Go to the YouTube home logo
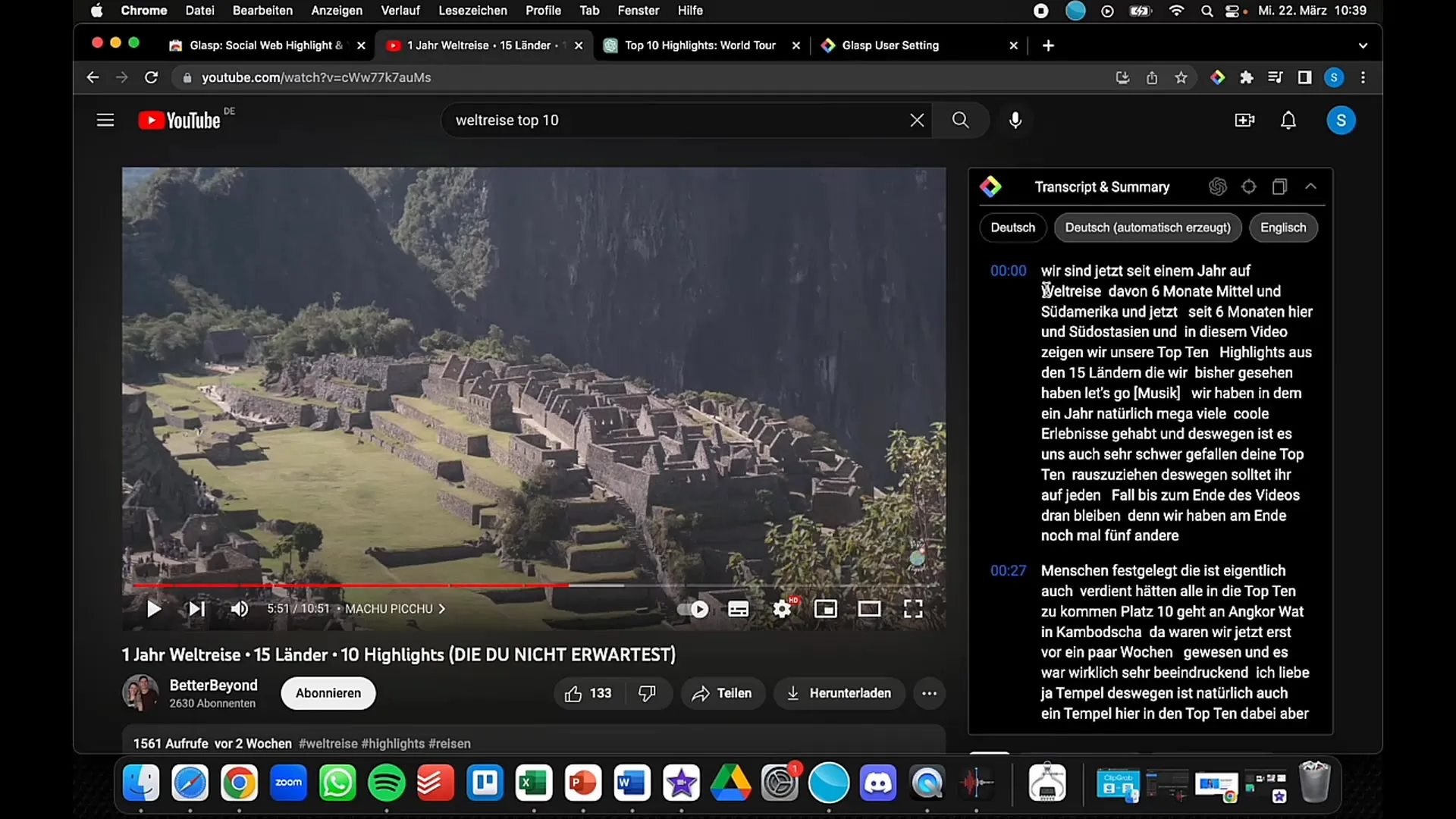The width and height of the screenshot is (1456, 819). click(179, 121)
